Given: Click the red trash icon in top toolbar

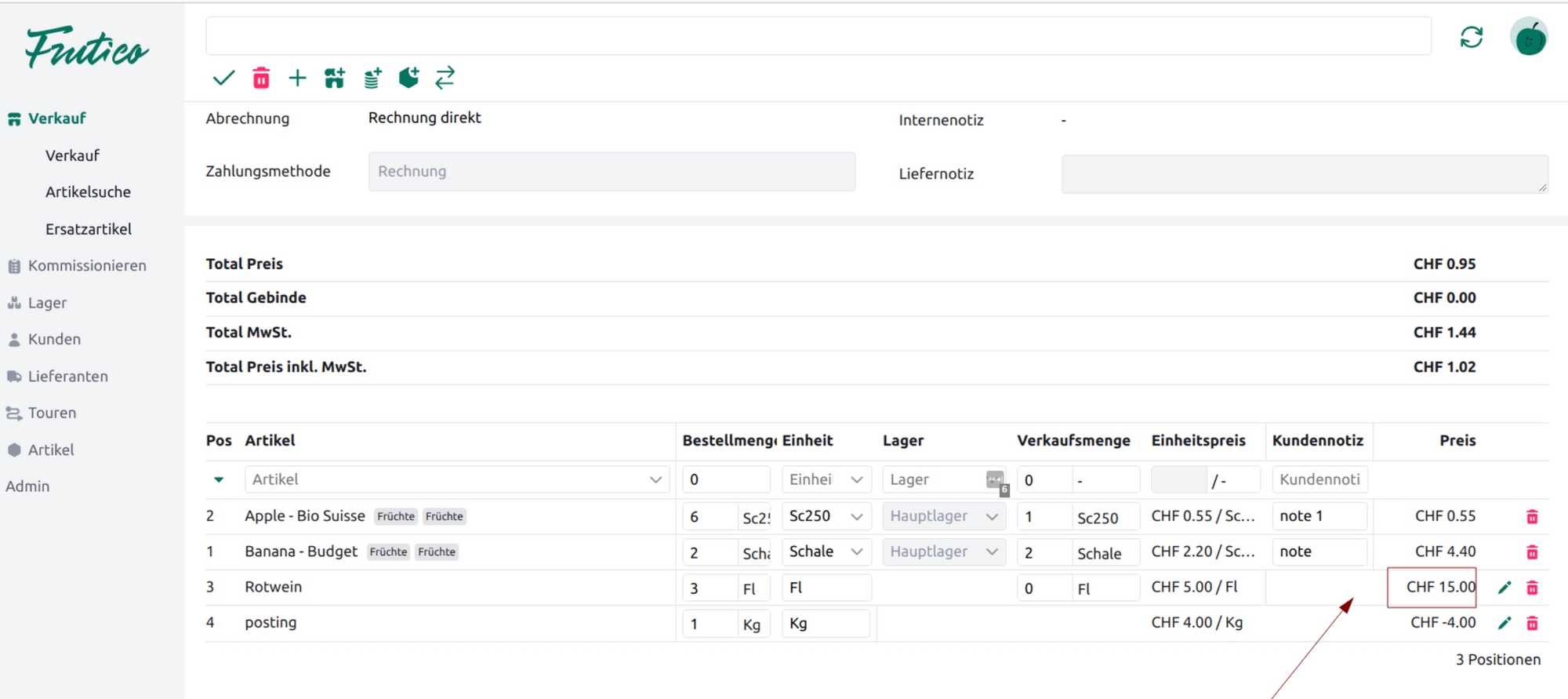Looking at the screenshot, I should [x=261, y=78].
